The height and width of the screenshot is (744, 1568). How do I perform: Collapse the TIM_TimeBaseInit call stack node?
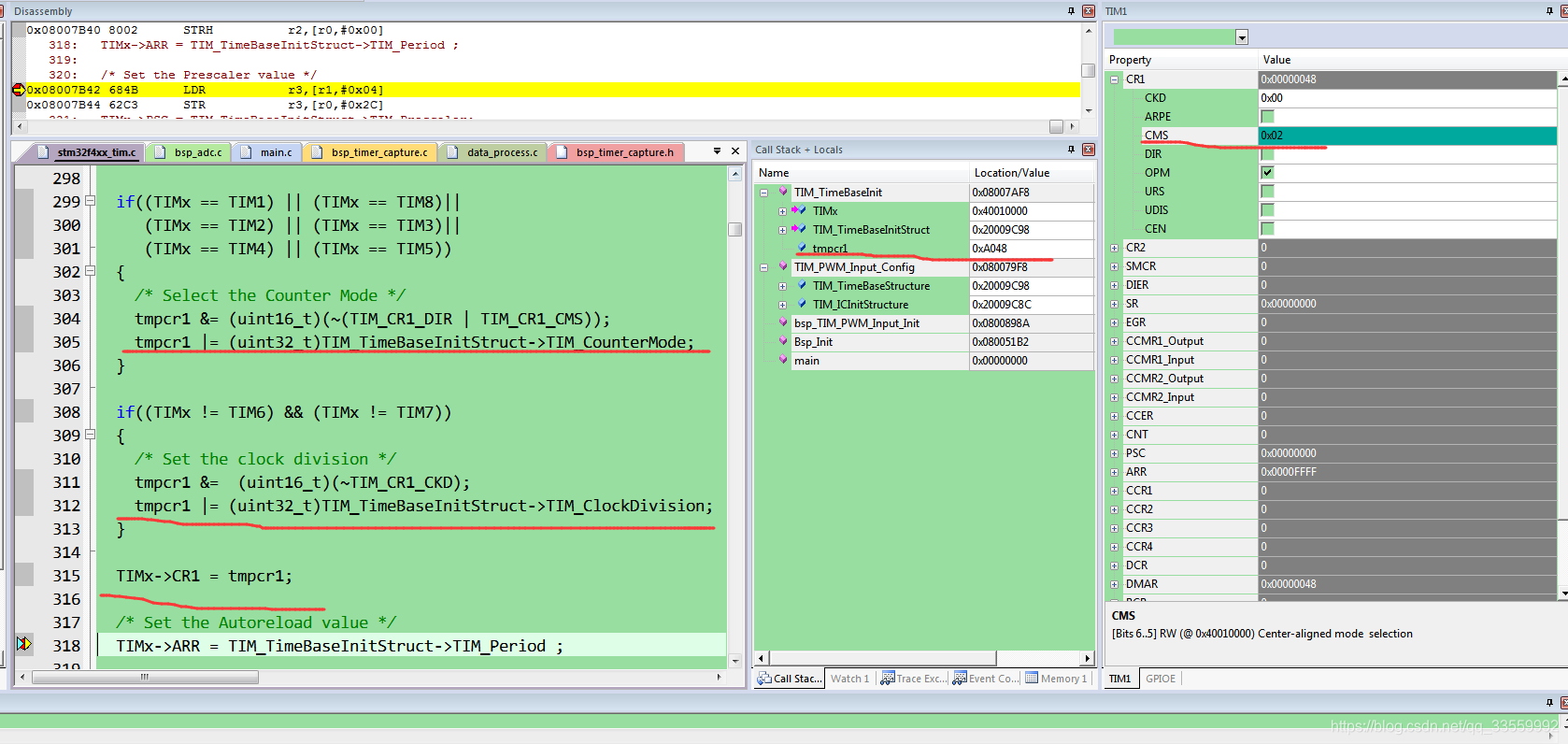(x=763, y=193)
